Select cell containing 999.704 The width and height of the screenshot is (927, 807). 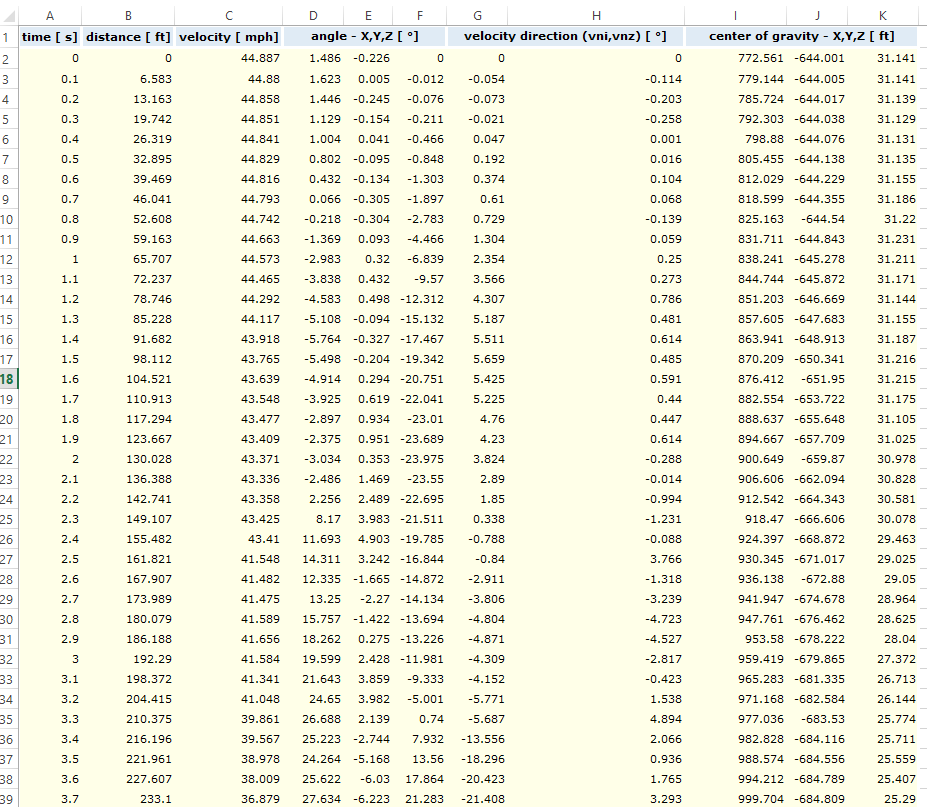point(735,799)
